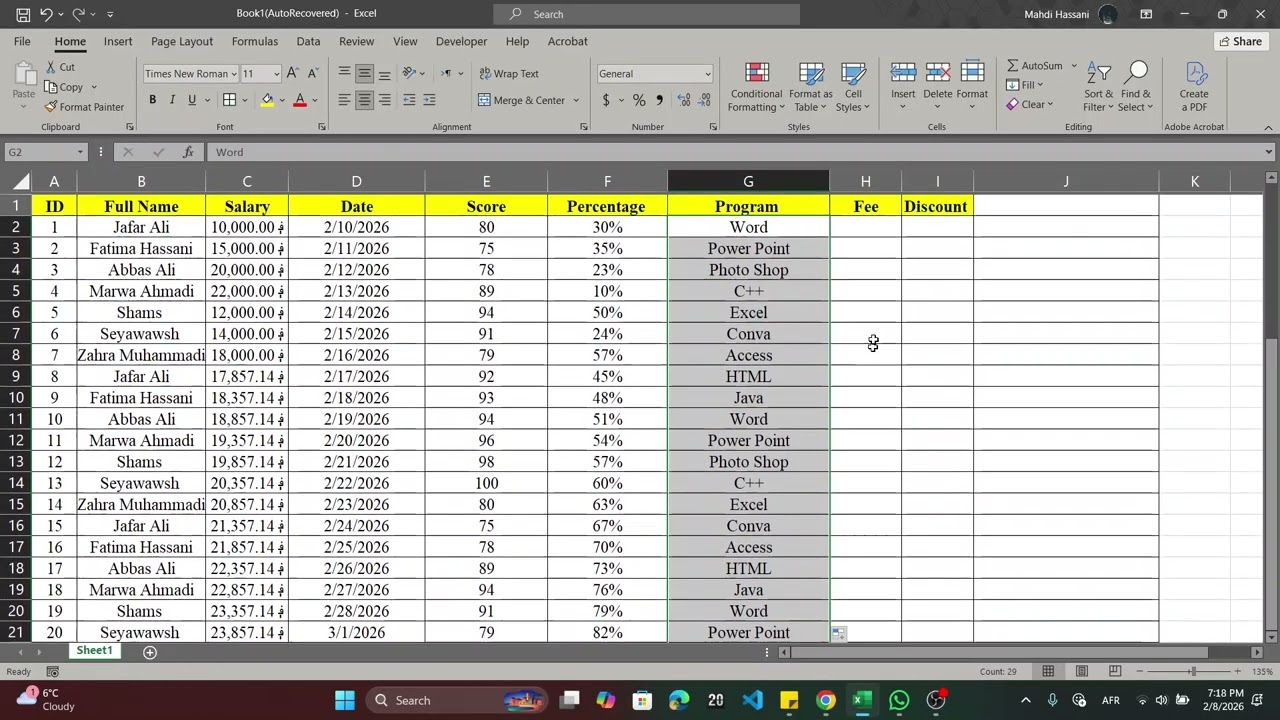Switch to the Page Layout tab
The image size is (1280, 720).
click(x=182, y=41)
